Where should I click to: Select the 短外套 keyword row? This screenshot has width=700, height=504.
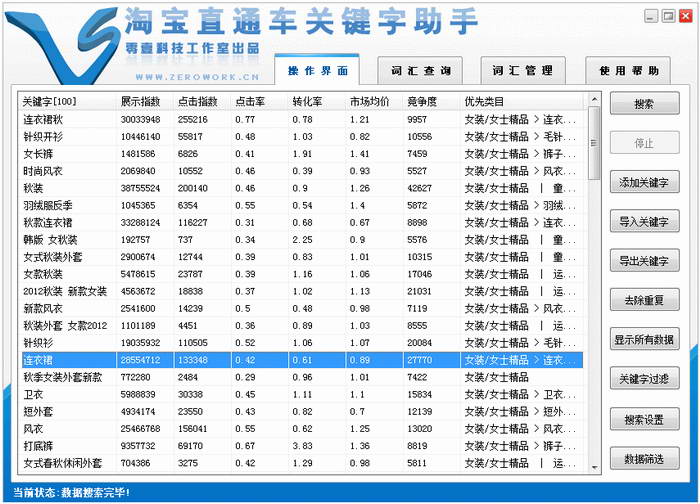[x=302, y=412]
